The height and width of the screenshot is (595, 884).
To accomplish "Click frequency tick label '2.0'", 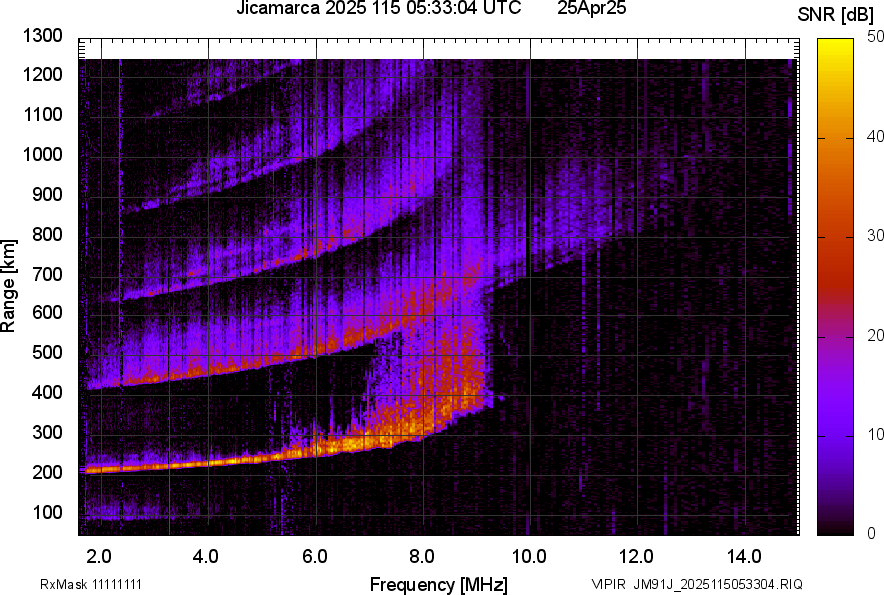I will tap(99, 557).
